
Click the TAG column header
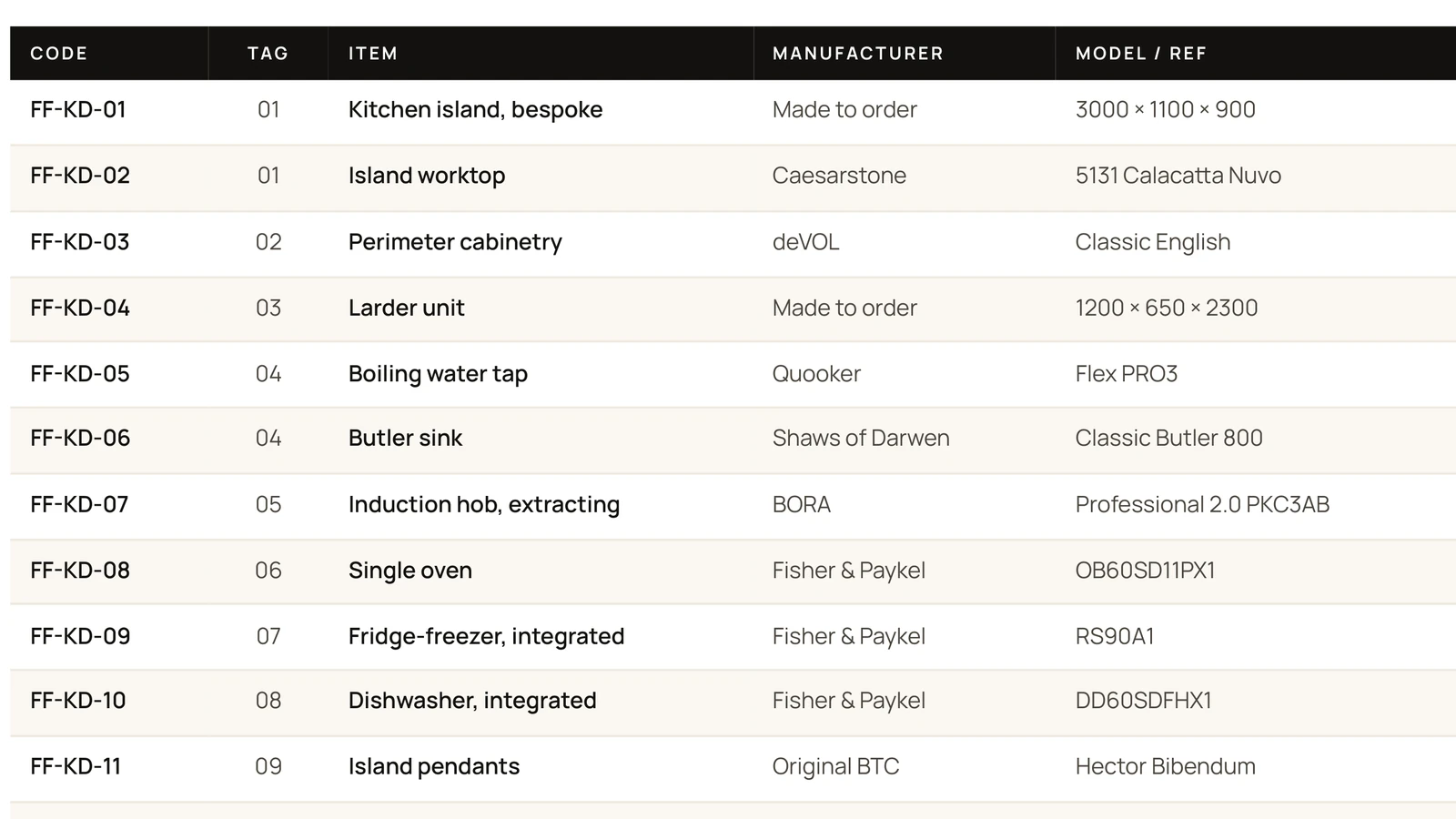pyautogui.click(x=268, y=54)
